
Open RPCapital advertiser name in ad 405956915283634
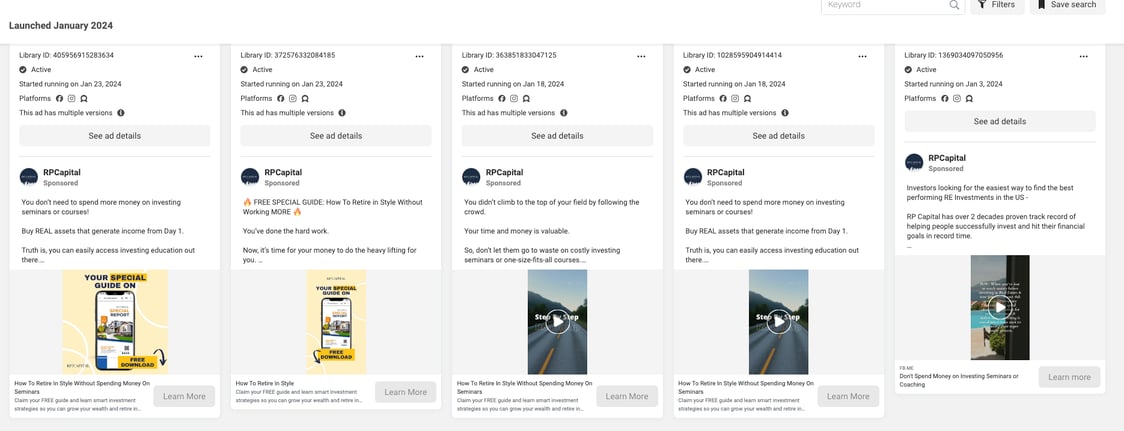(62, 172)
